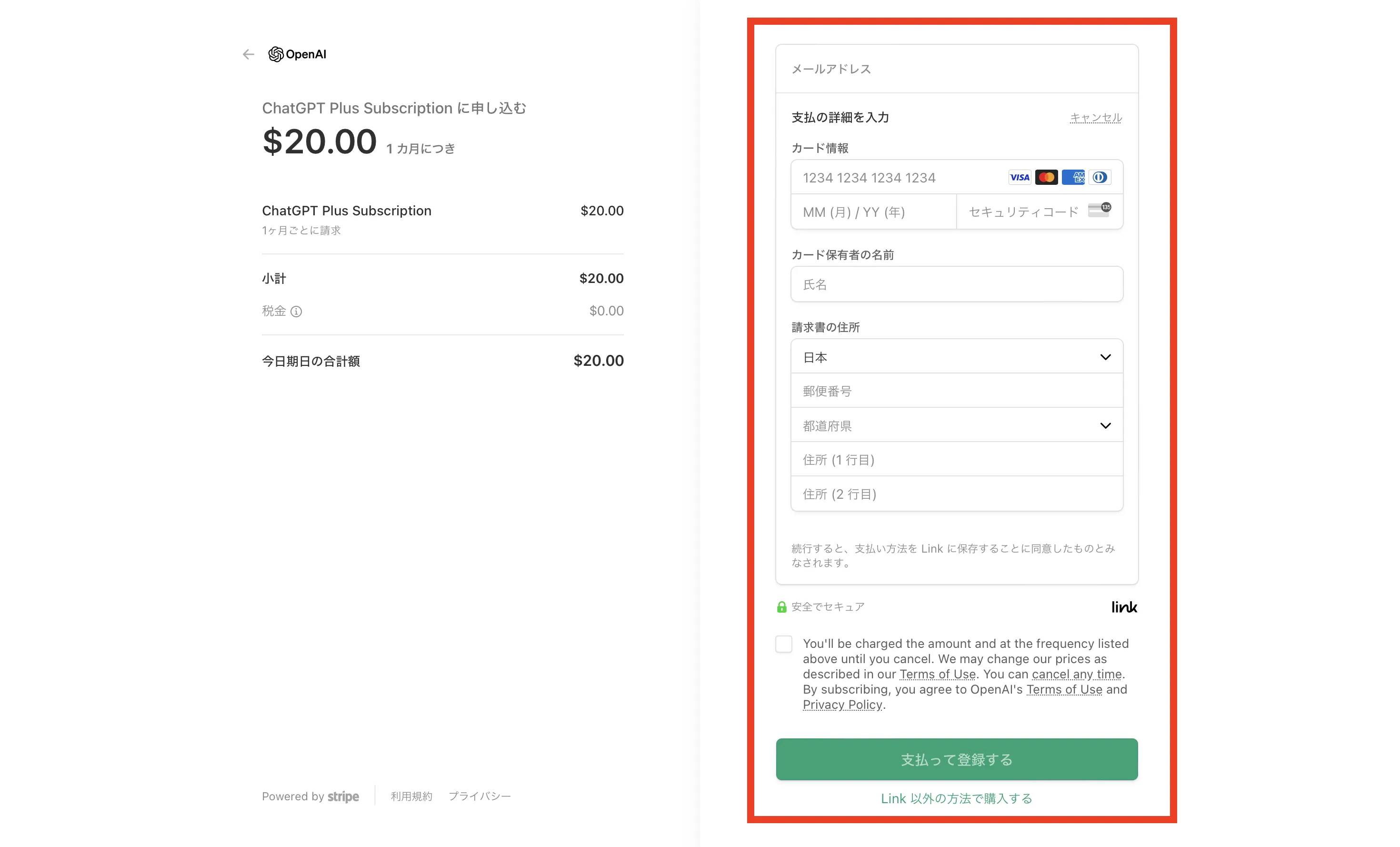Click the 氏名 cardholder name field
Viewport: 1400px width, 847px height.
(957, 284)
